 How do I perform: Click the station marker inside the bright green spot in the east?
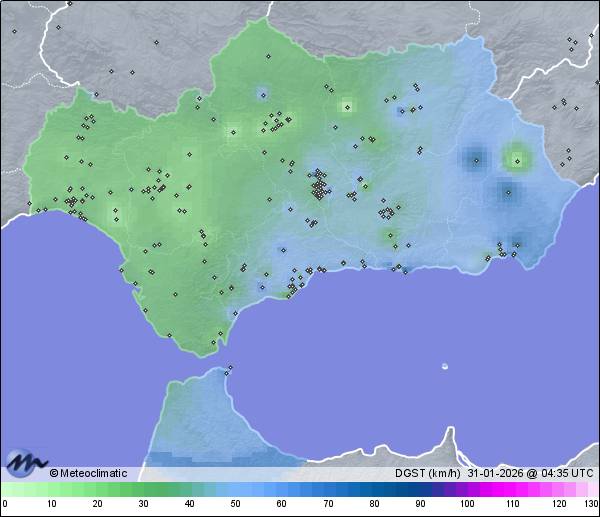[517, 157]
